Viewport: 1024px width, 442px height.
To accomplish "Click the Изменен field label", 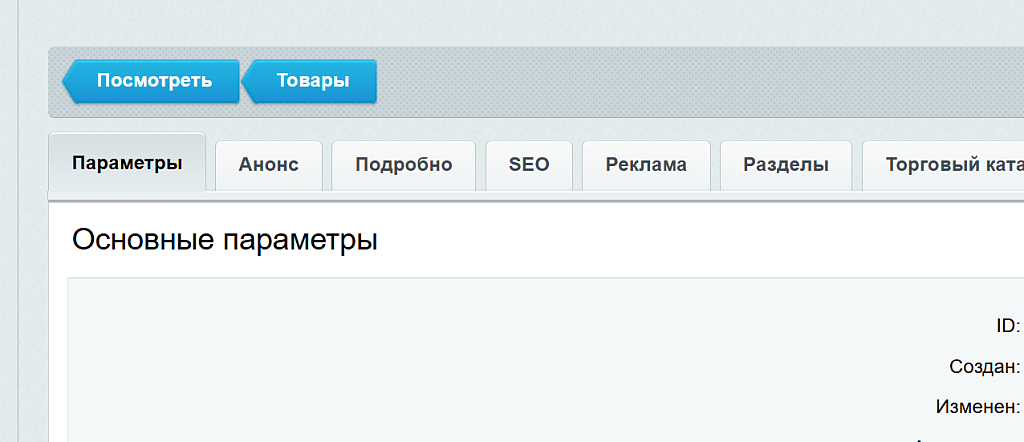I will click(x=977, y=408).
